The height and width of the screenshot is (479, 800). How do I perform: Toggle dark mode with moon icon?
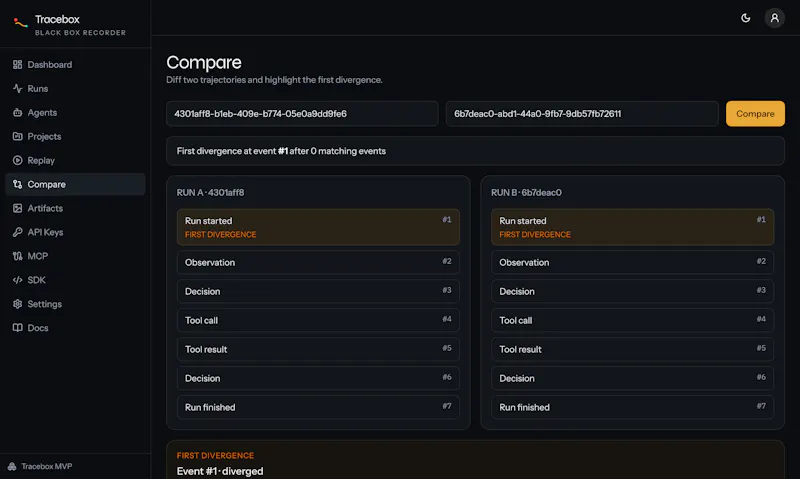click(745, 18)
